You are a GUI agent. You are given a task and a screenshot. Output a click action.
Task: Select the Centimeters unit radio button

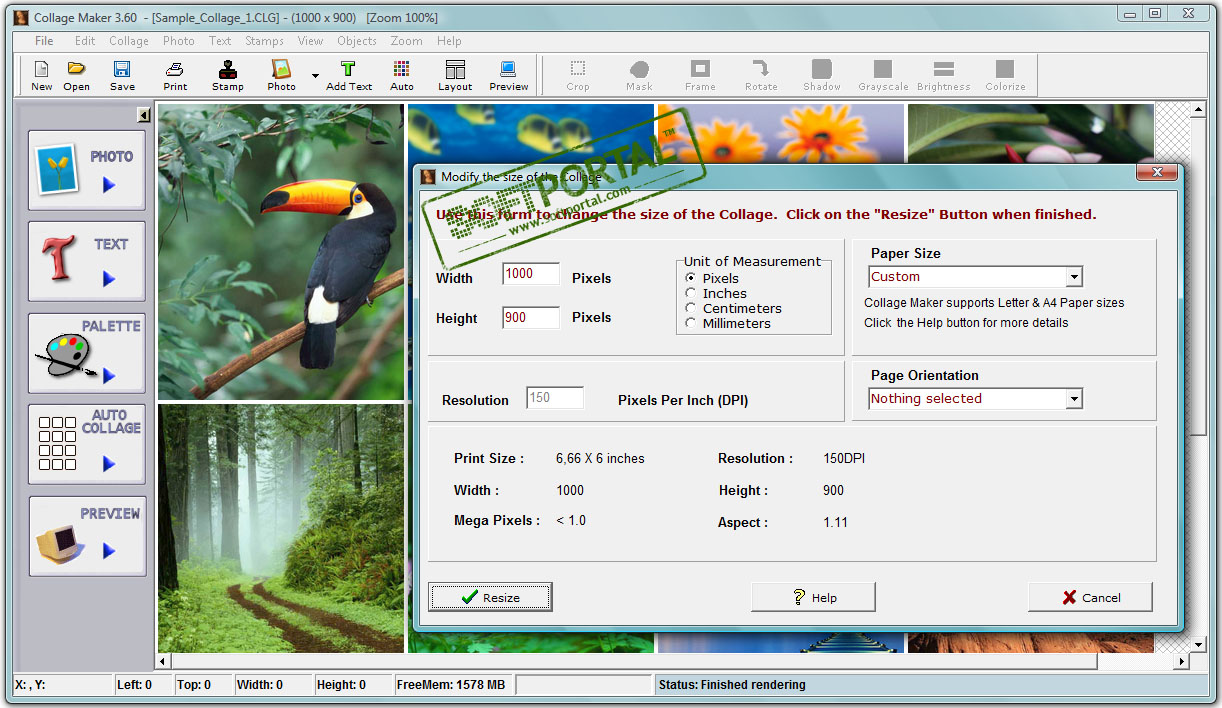tap(690, 308)
